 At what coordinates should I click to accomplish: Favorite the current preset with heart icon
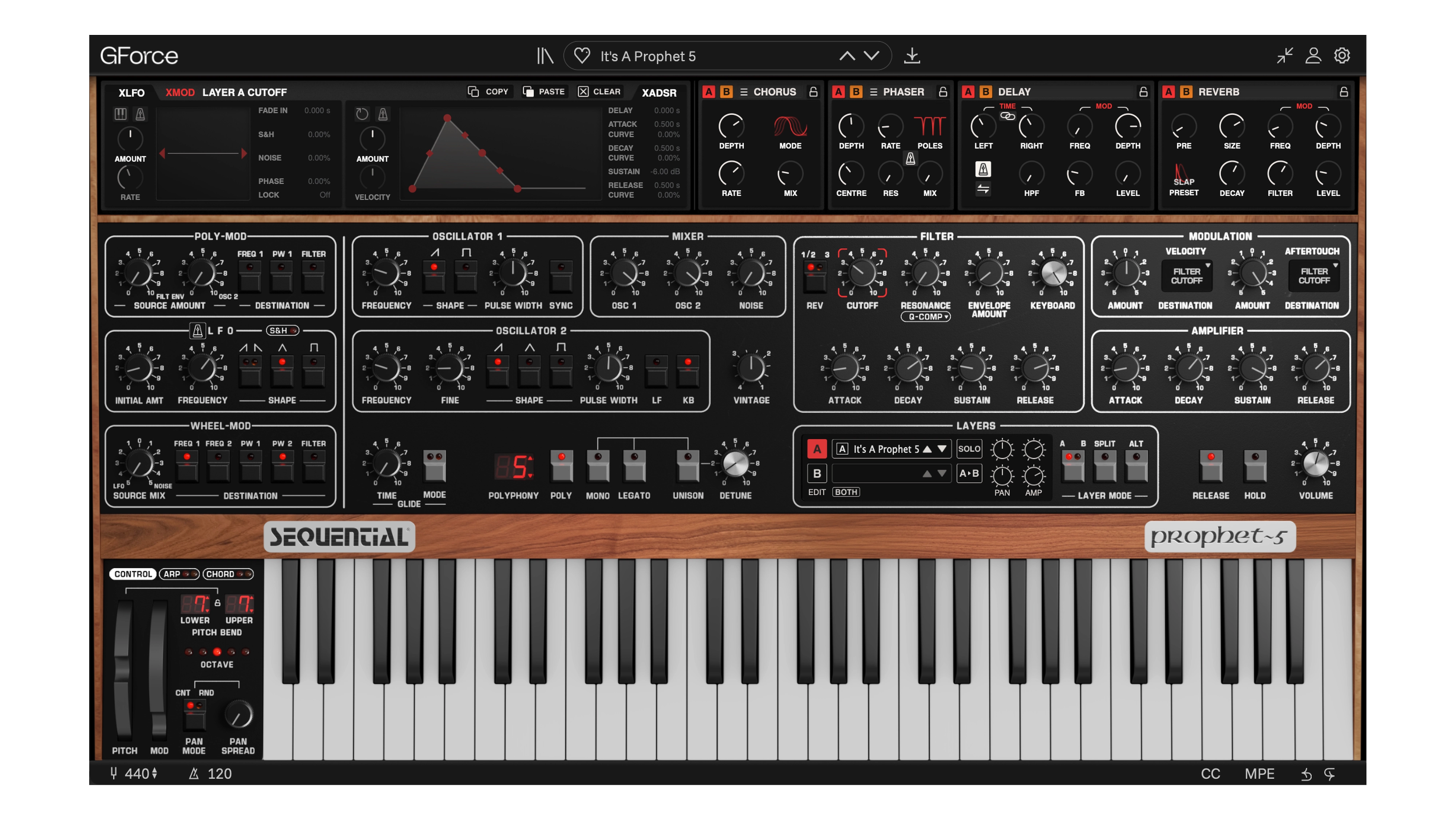582,56
